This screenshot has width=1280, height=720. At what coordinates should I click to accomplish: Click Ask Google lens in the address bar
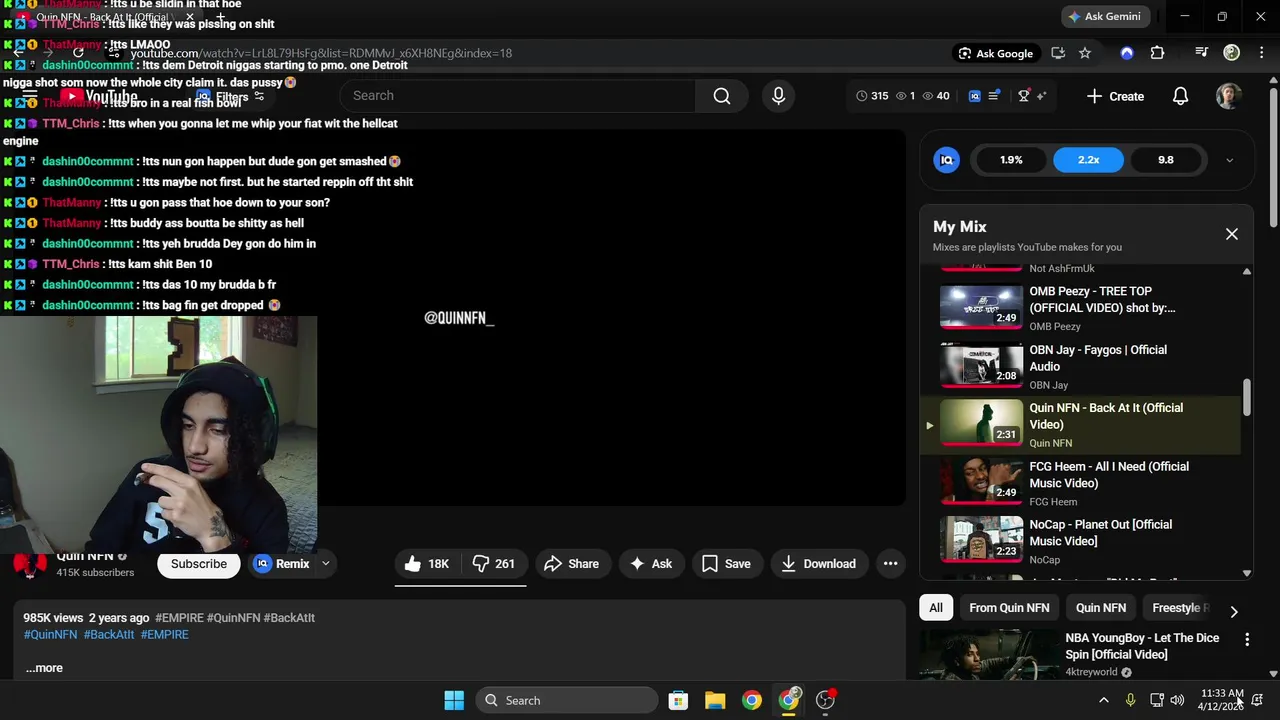[995, 53]
